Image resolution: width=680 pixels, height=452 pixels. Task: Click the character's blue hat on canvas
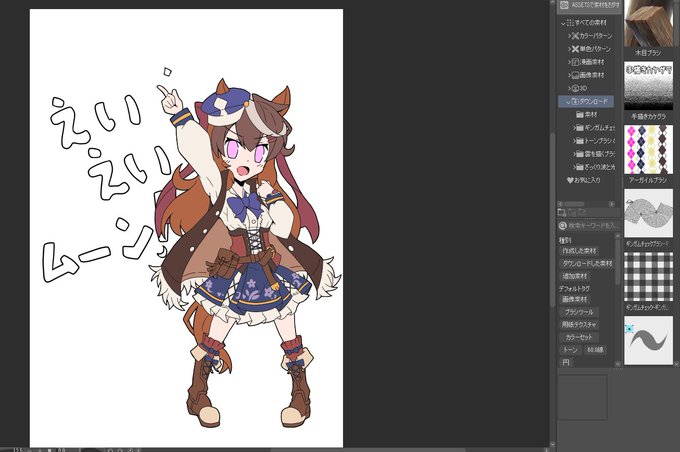(228, 104)
